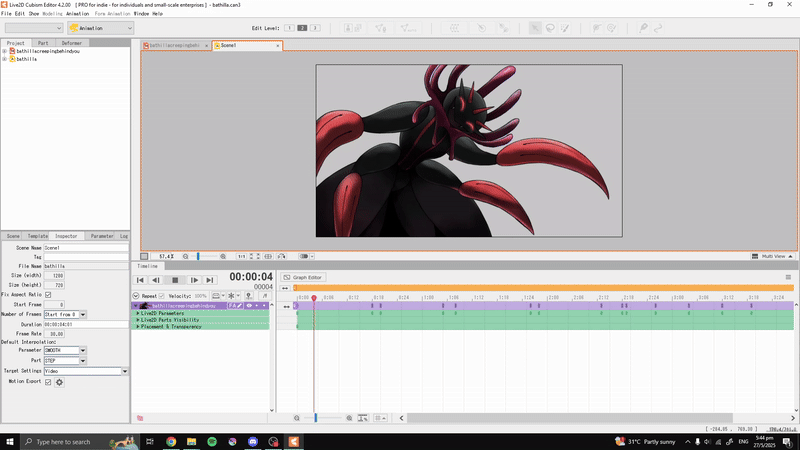This screenshot has width=800, height=450.
Task: Click the Frame Rate field
Action: click(54, 334)
